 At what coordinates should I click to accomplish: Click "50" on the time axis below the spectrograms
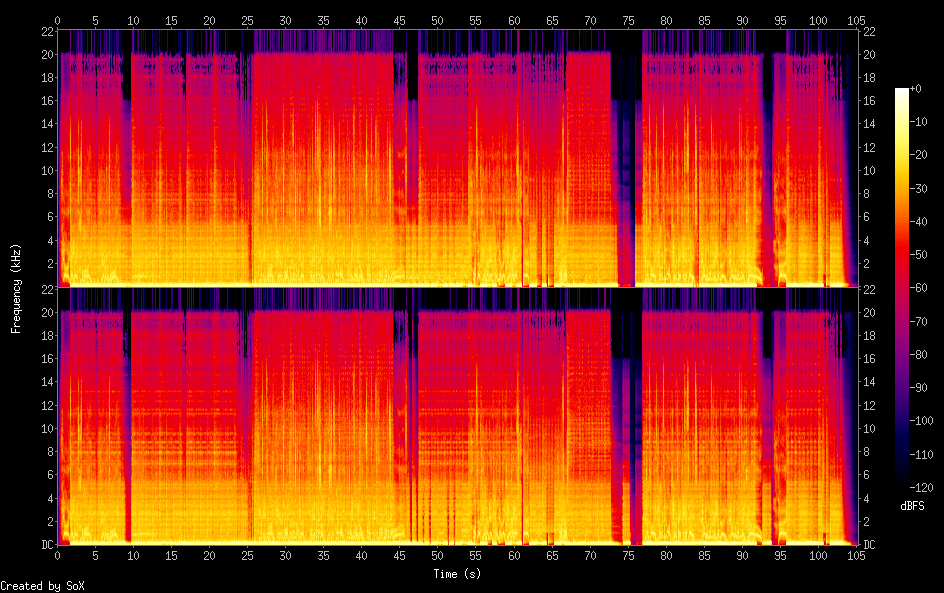point(438,556)
